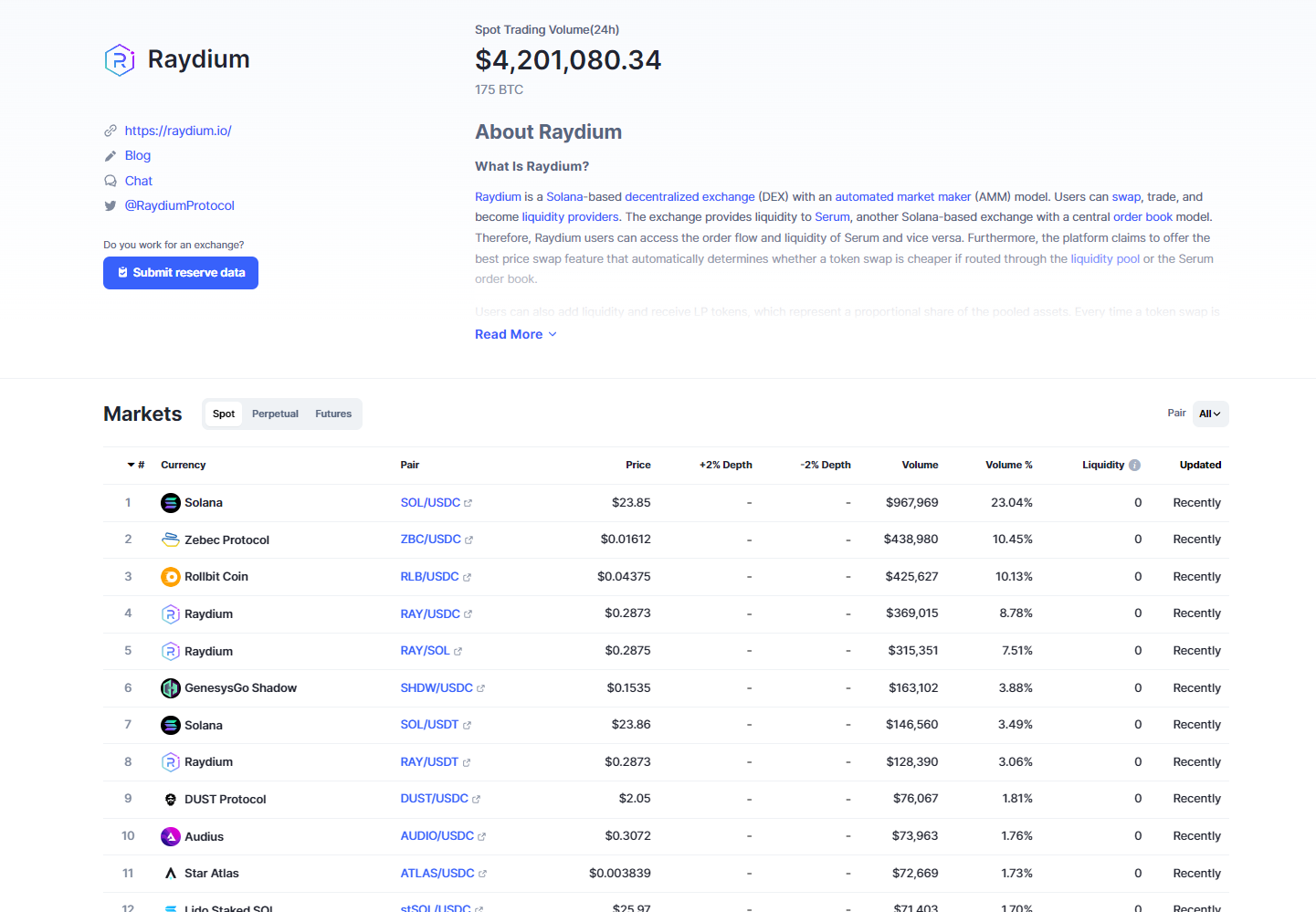Open the https://raydium.io/ website link
This screenshot has height=912, width=1316.
(178, 131)
